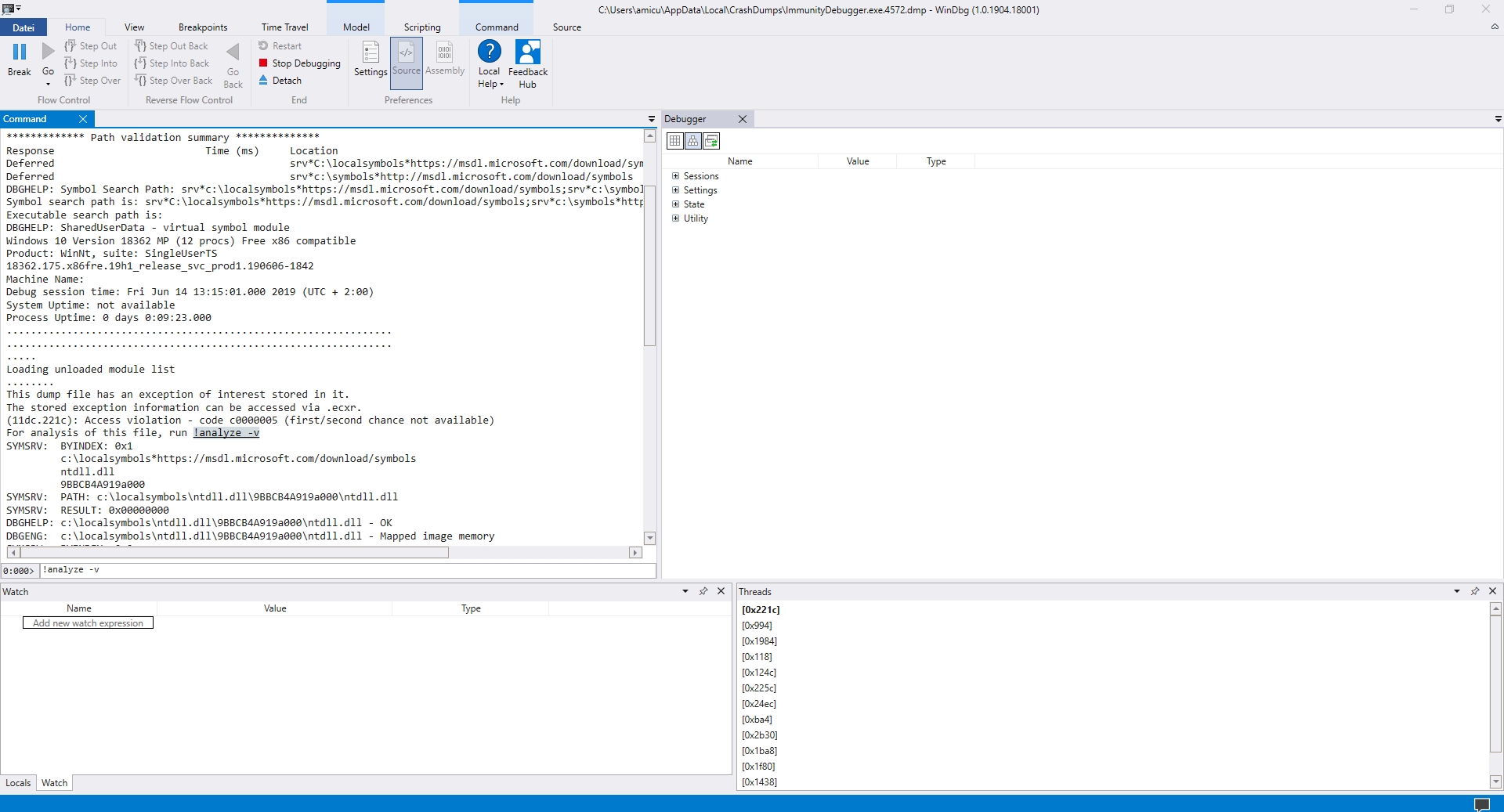The width and height of the screenshot is (1504, 812).
Task: Close the Threads pane
Action: coord(1493,591)
